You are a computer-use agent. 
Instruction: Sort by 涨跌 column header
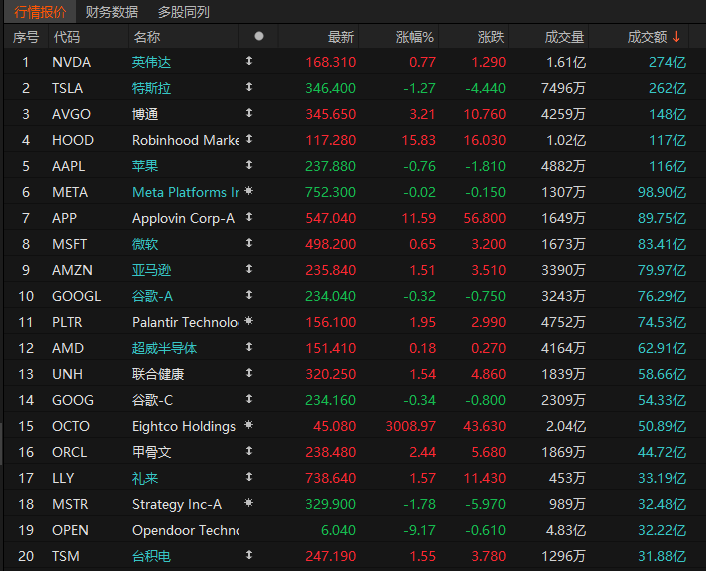tap(491, 37)
